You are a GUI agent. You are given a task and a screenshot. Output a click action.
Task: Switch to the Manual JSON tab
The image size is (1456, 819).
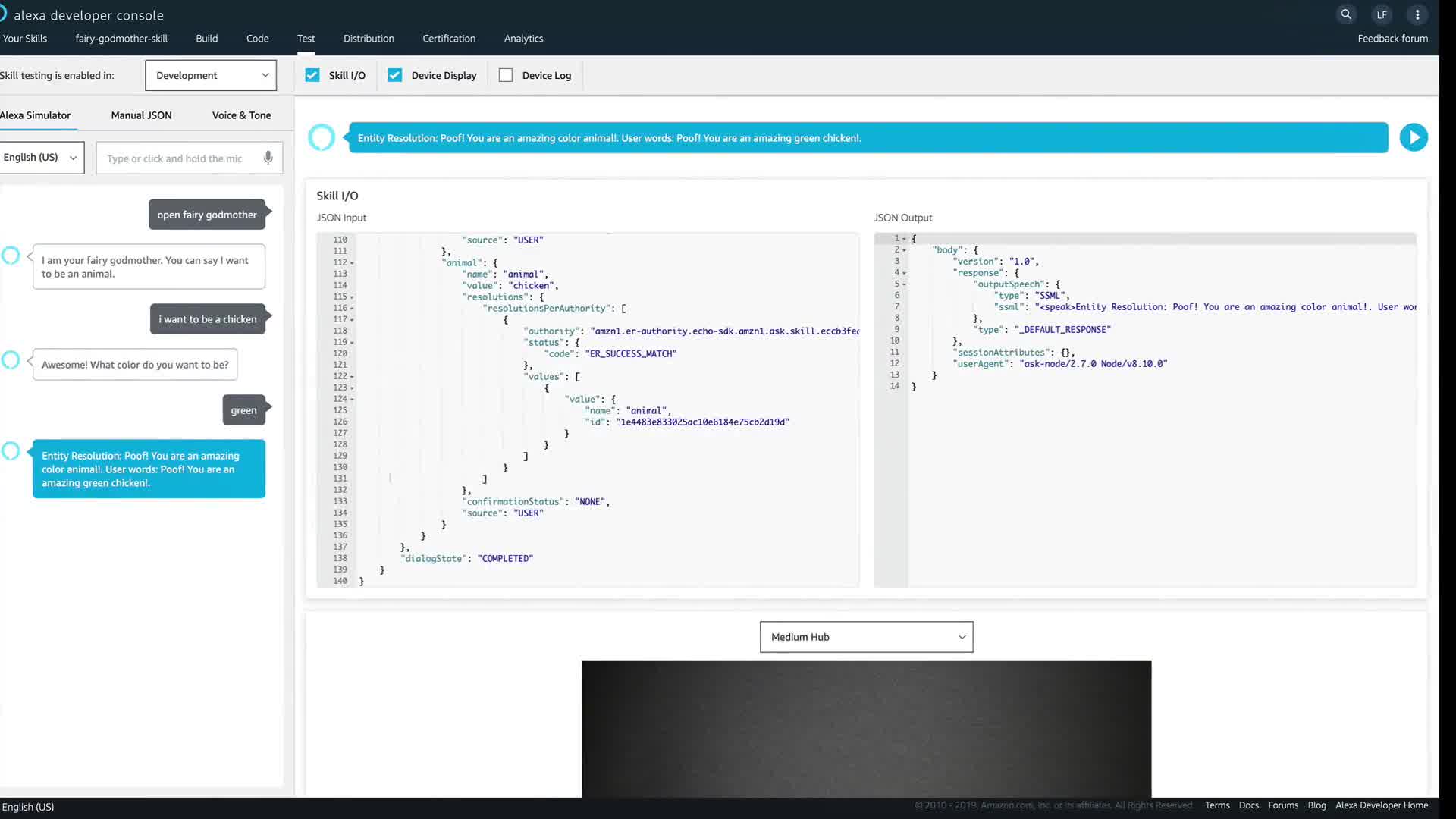tap(141, 115)
